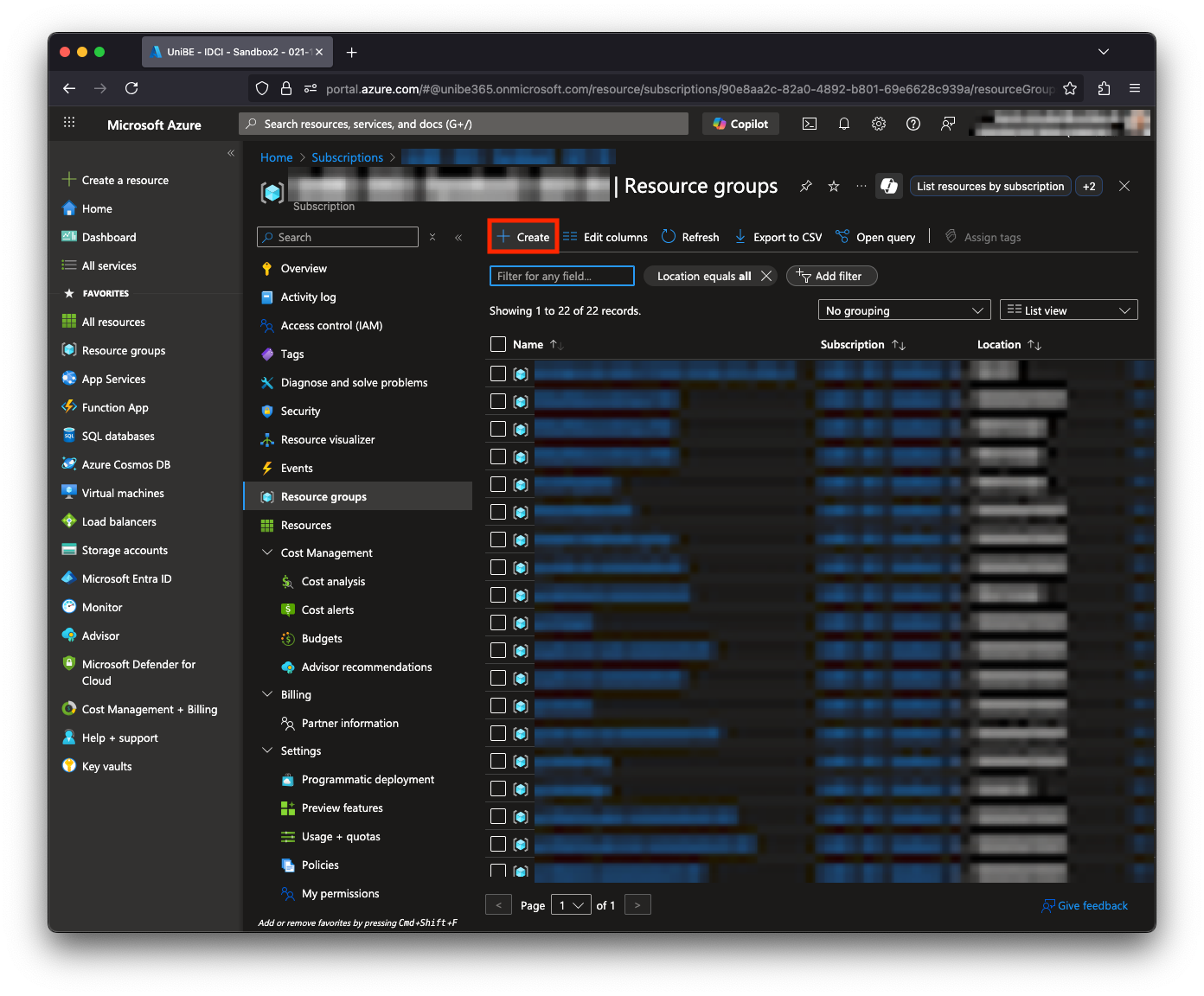Collapse the Cost Management section
Screen dimensions: 1204x996
click(266, 552)
